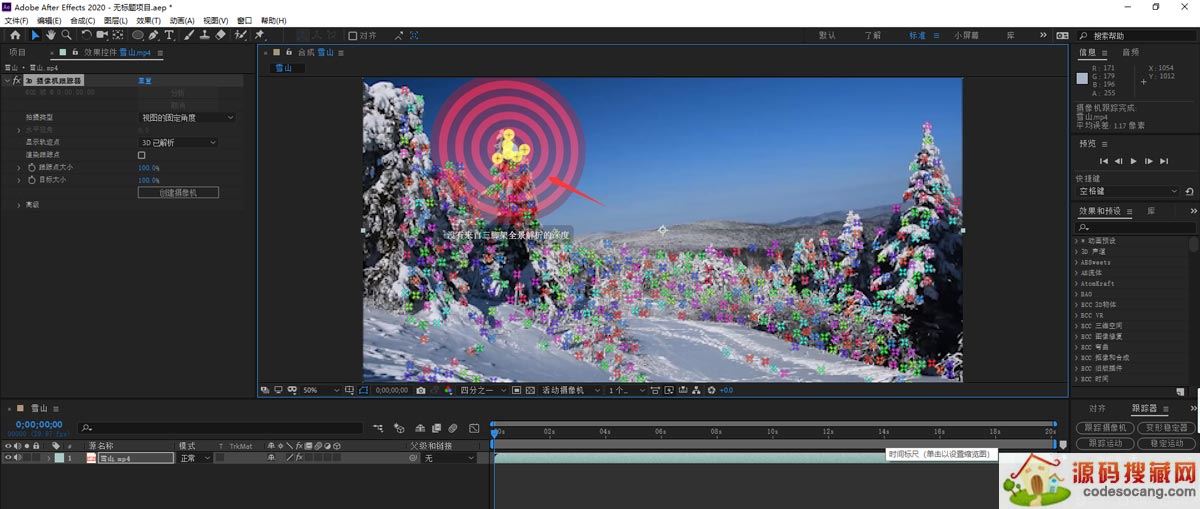Select the Hand tool
The image size is (1200, 509).
(50, 35)
